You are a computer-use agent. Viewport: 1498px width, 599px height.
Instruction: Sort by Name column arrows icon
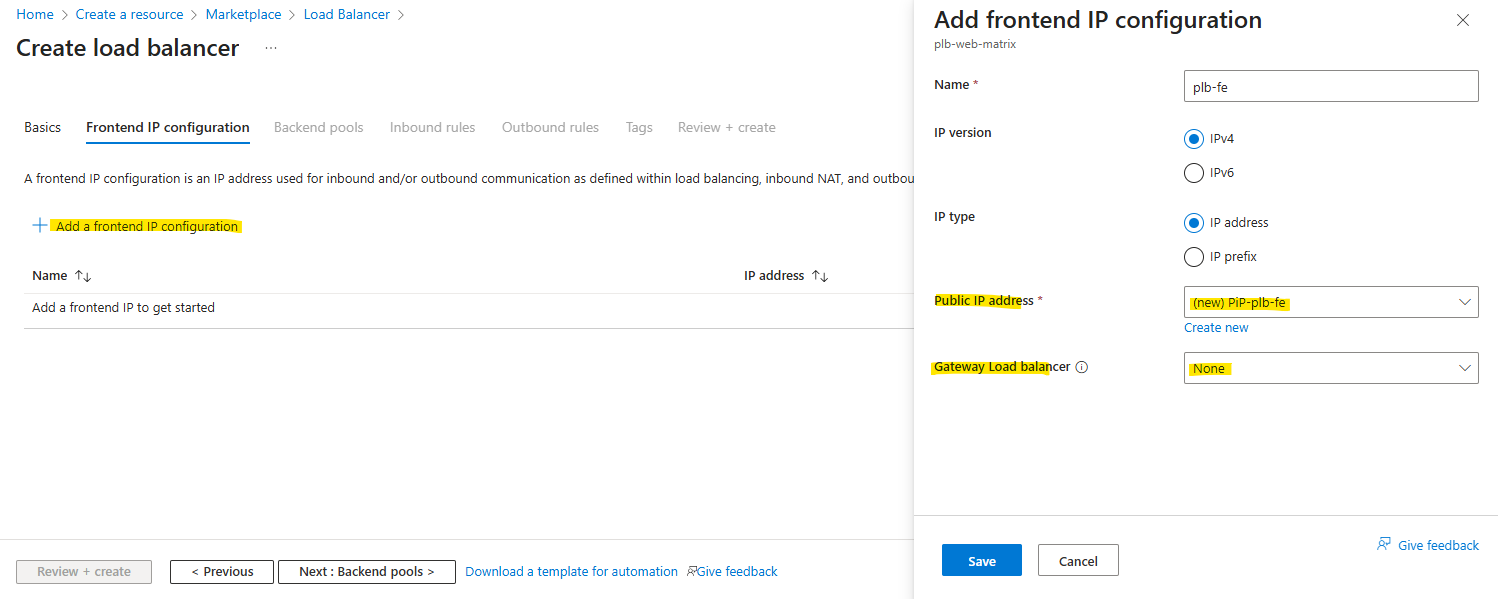click(83, 276)
